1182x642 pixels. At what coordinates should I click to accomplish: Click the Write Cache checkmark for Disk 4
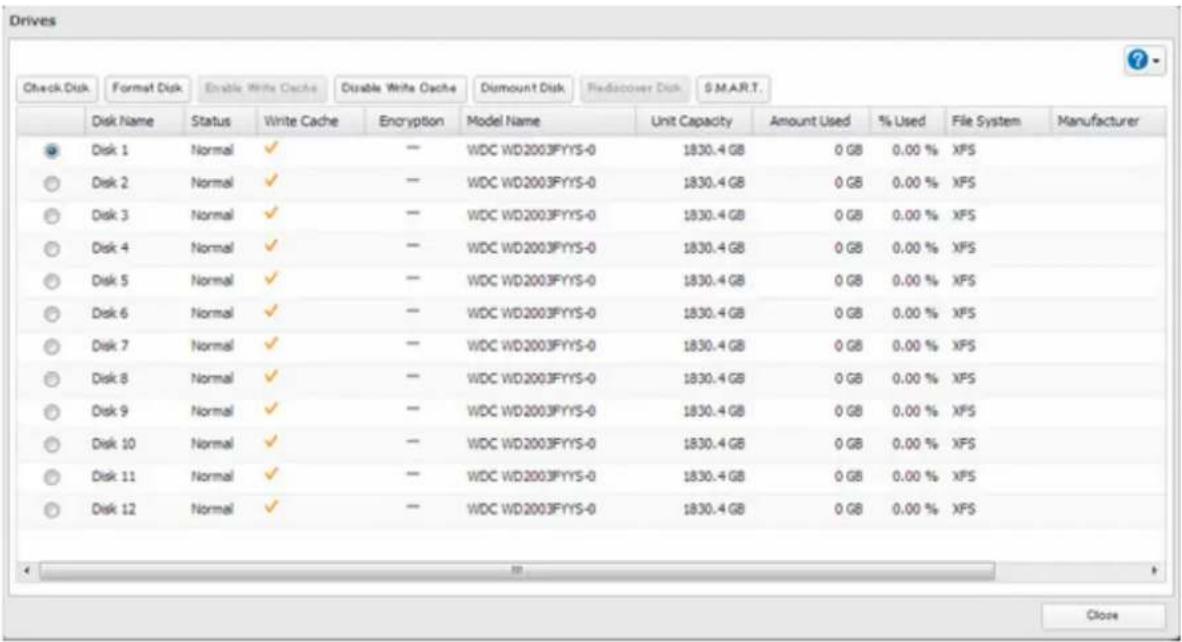tap(271, 246)
